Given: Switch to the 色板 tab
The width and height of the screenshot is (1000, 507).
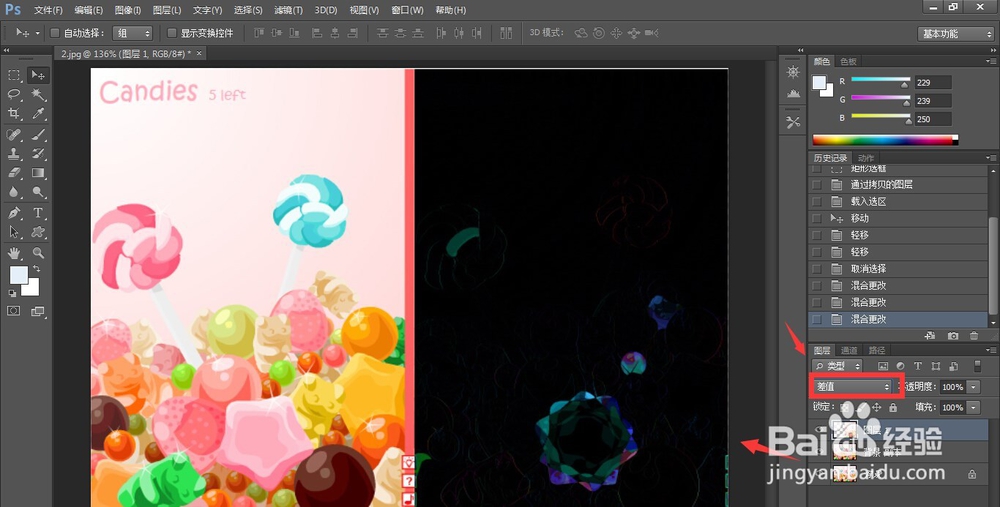Looking at the screenshot, I should [x=848, y=61].
